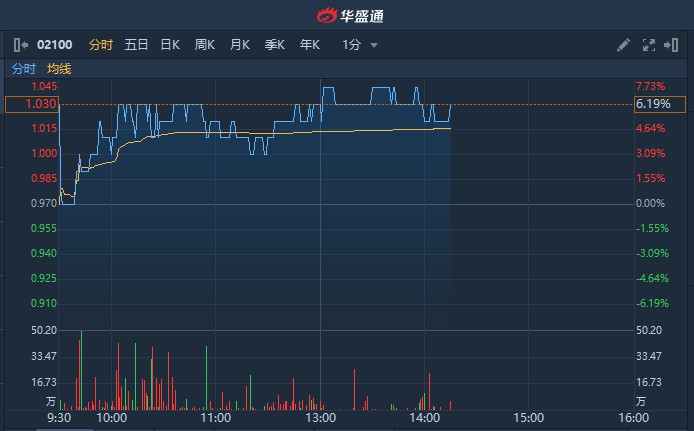Image resolution: width=694 pixels, height=431 pixels.
Task: Select the 分时 chart tab
Action: click(x=101, y=45)
